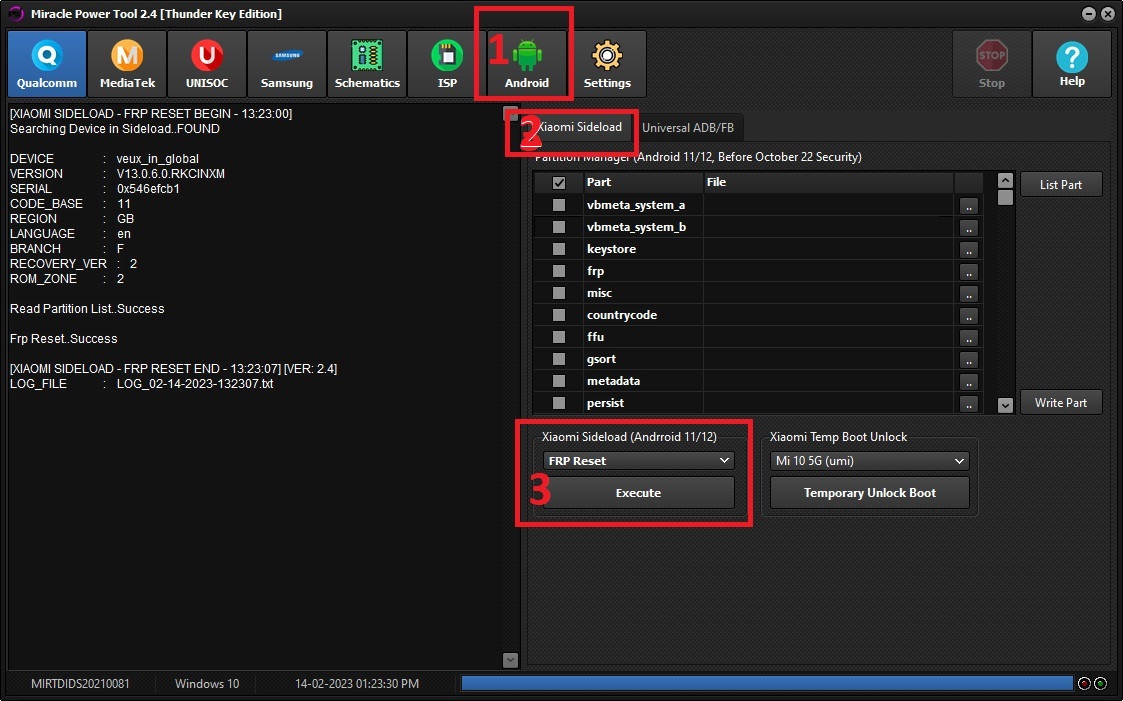Click the Execute button
Image resolution: width=1123 pixels, height=701 pixels.
coord(638,493)
